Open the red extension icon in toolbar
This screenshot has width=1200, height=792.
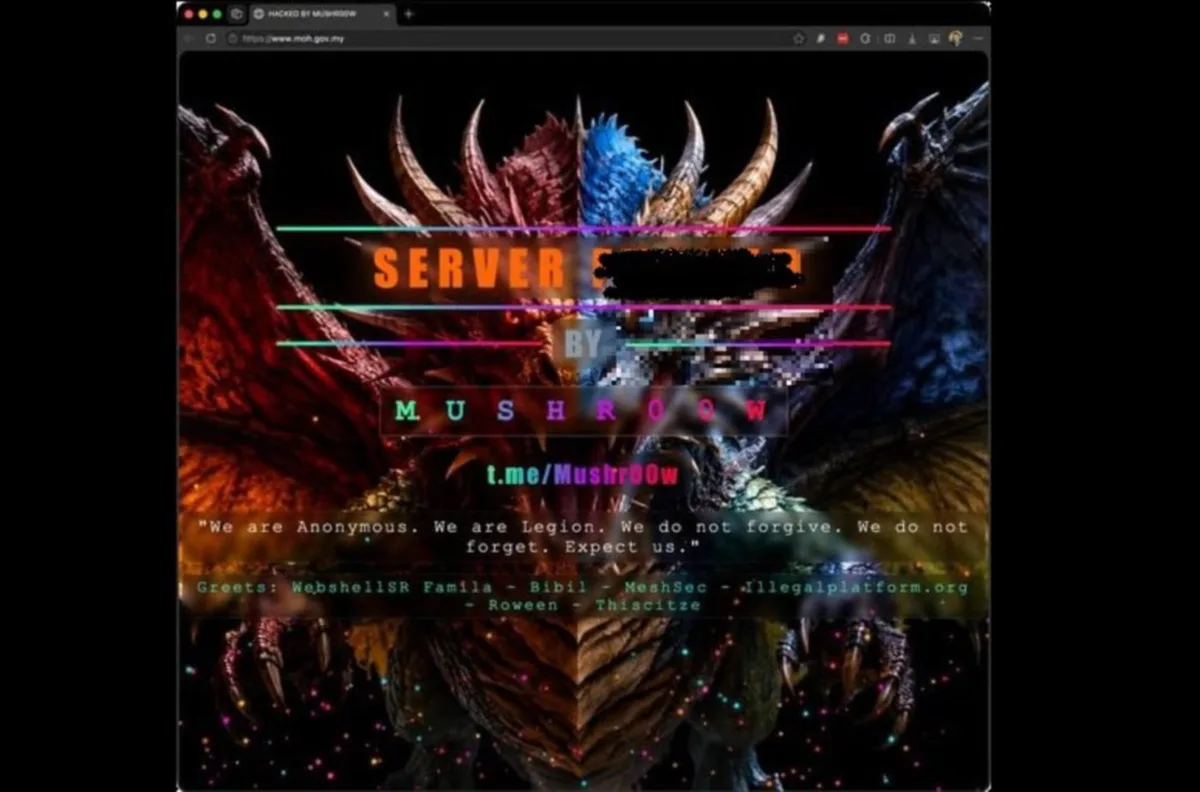pos(843,38)
